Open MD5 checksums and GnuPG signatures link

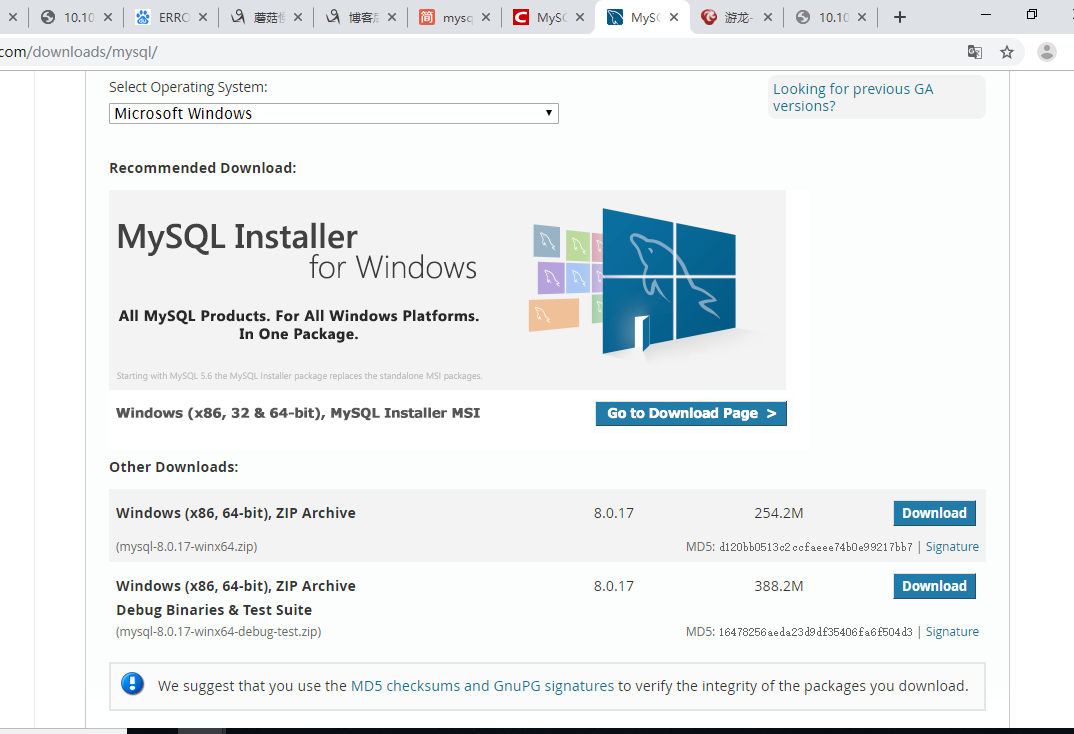pyautogui.click(x=482, y=686)
